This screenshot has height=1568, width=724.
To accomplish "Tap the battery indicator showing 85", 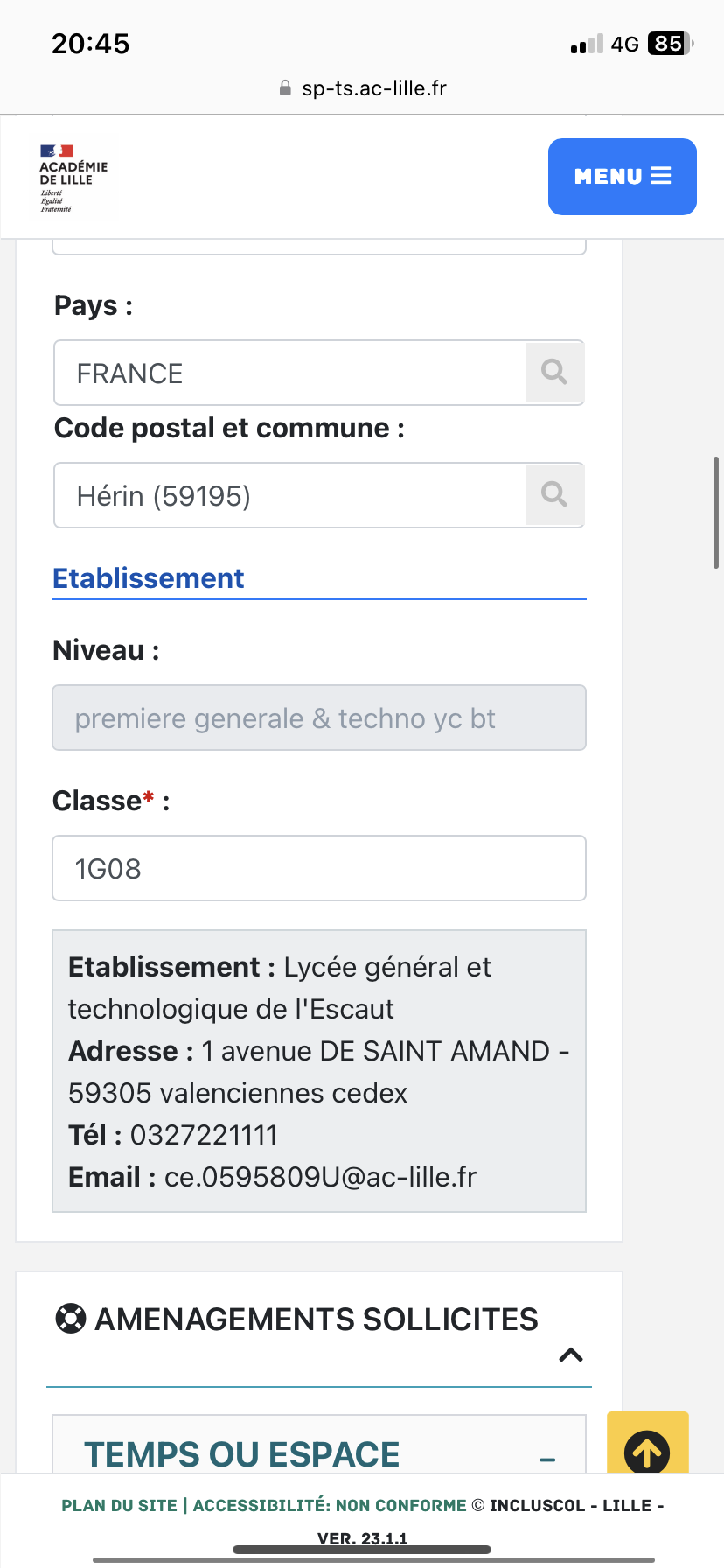I will pos(669,44).
